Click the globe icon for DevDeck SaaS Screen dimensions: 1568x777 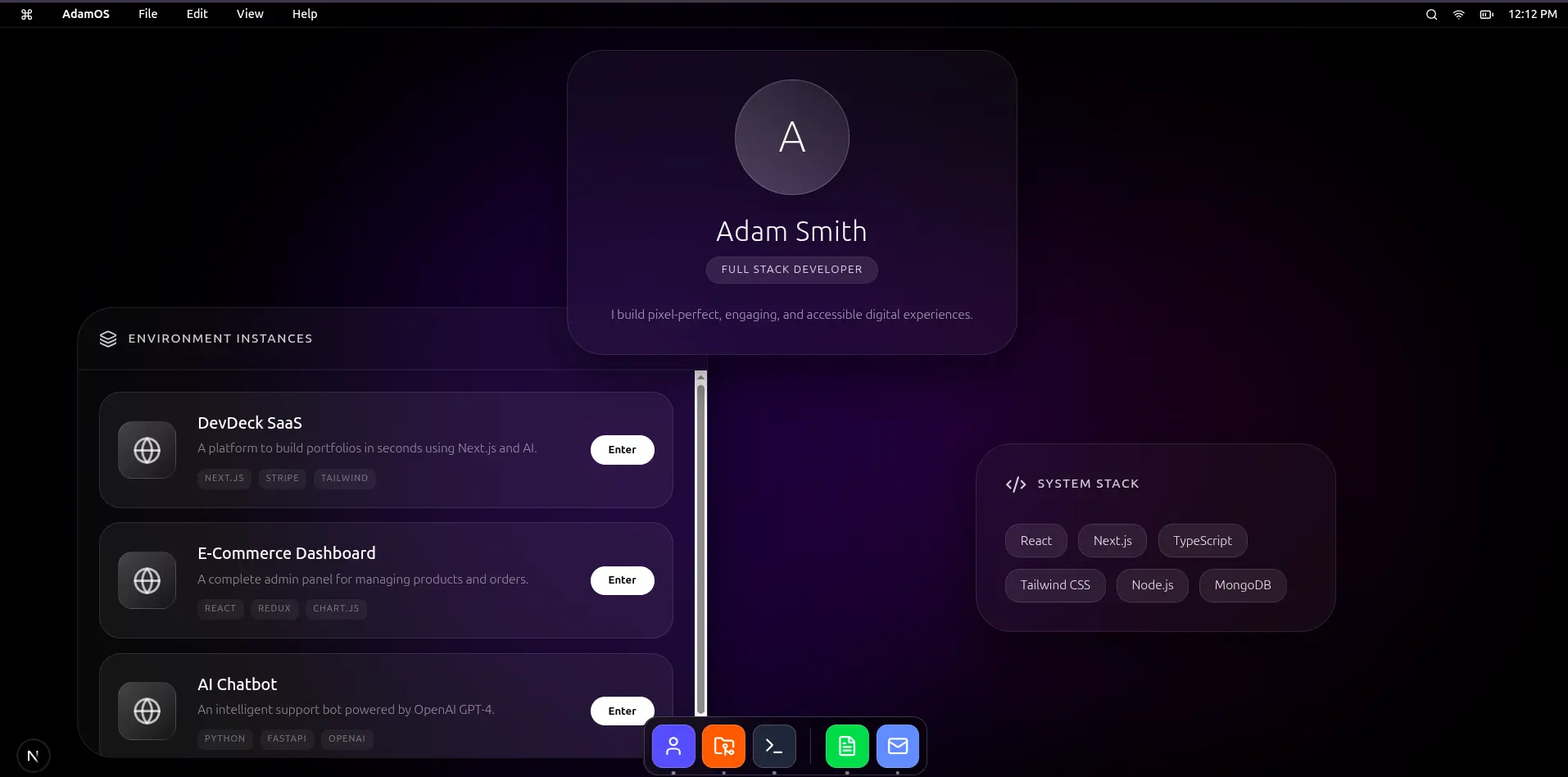click(147, 450)
